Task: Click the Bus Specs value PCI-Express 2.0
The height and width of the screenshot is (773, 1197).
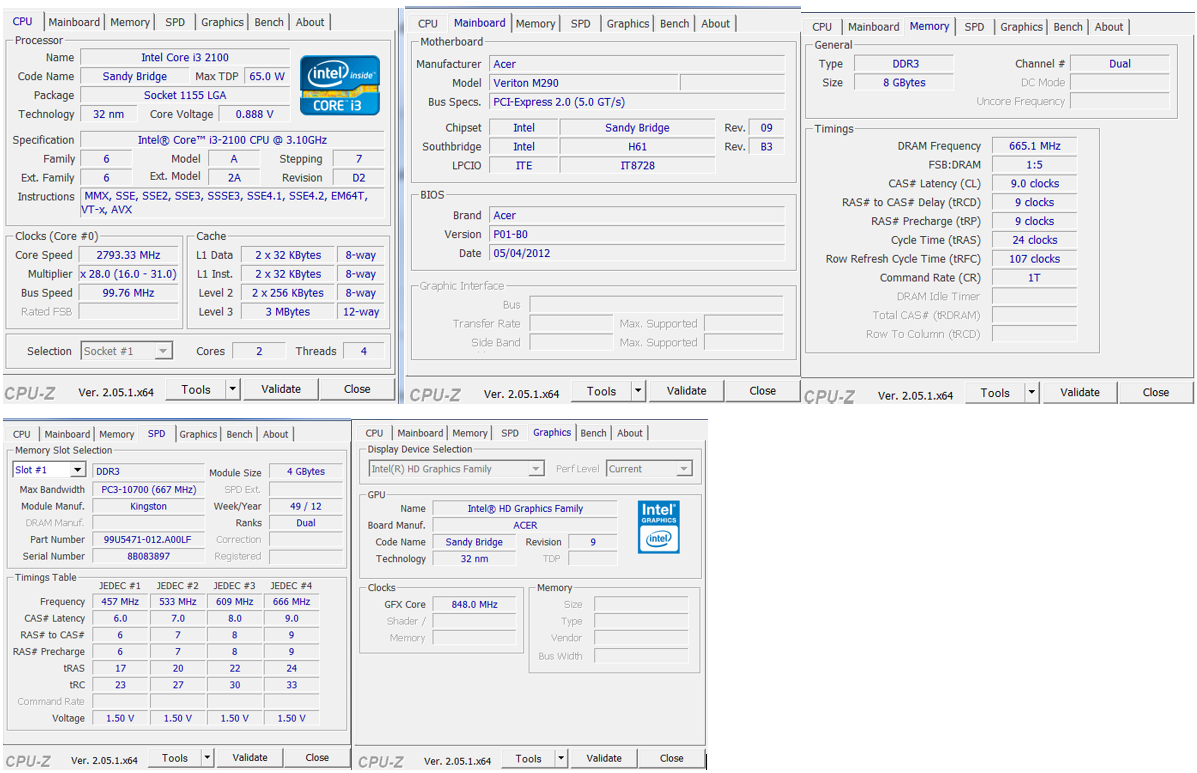Action: [x=637, y=101]
